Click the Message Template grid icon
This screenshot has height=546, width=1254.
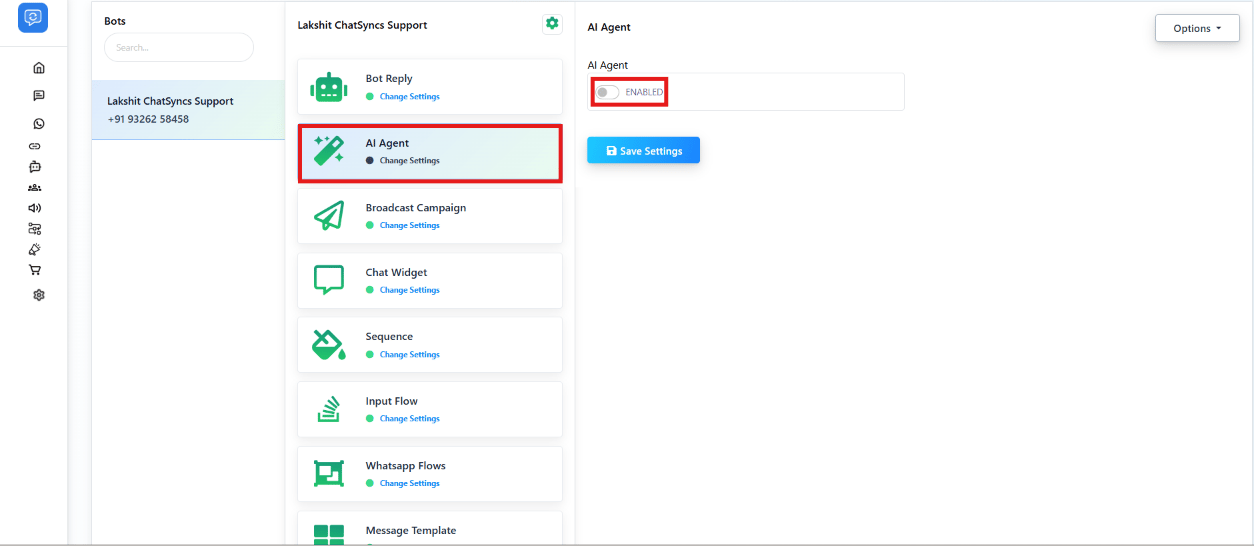click(329, 535)
